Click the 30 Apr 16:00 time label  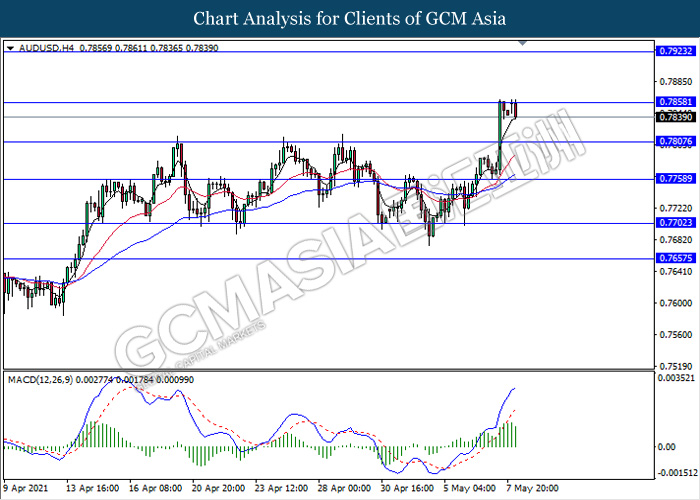click(x=407, y=488)
